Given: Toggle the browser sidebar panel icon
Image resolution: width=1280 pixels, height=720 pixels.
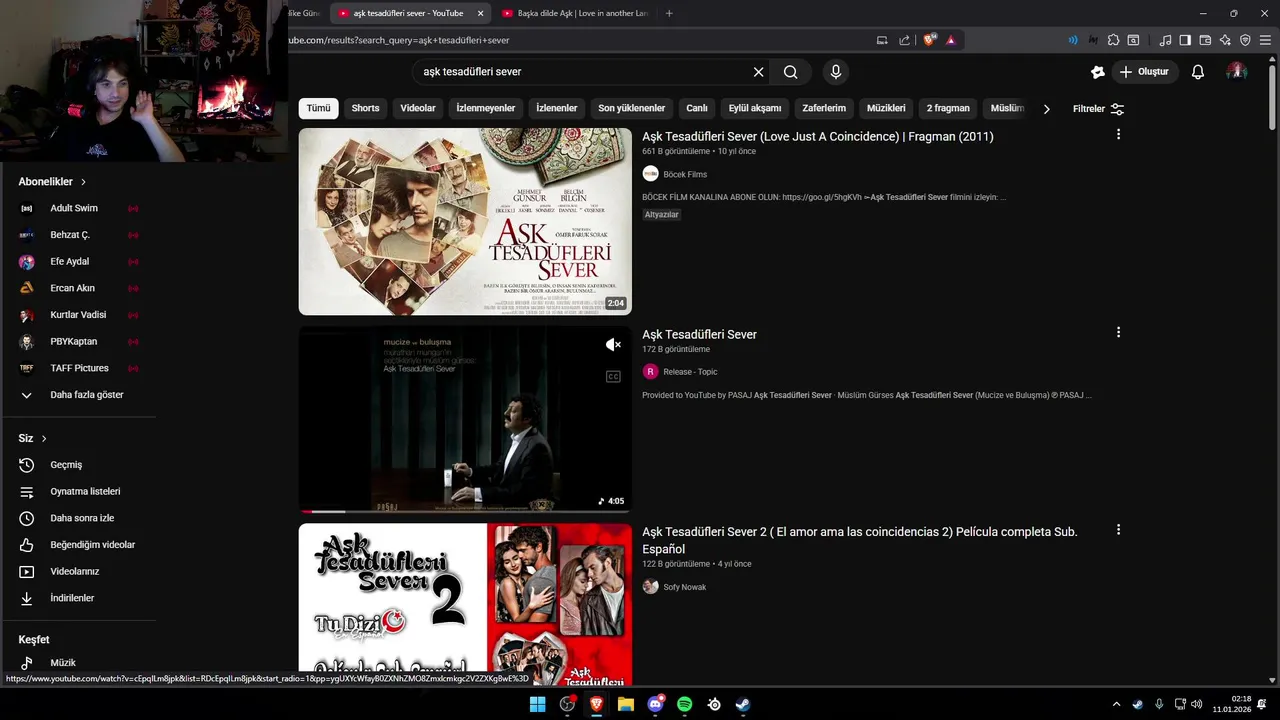Looking at the screenshot, I should [1185, 40].
